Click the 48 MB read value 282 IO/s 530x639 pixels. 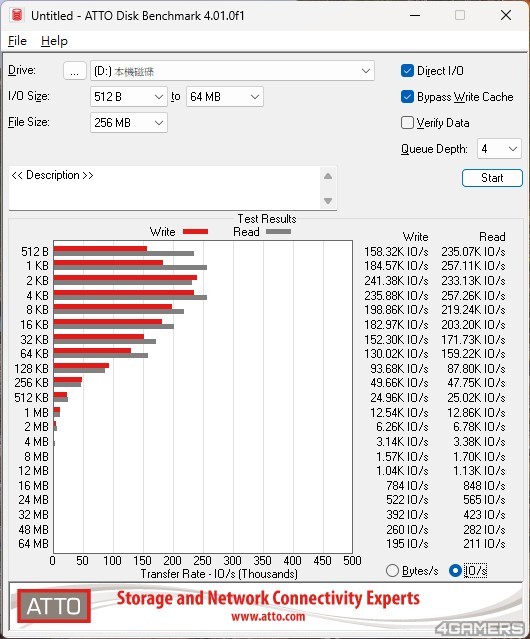484,529
